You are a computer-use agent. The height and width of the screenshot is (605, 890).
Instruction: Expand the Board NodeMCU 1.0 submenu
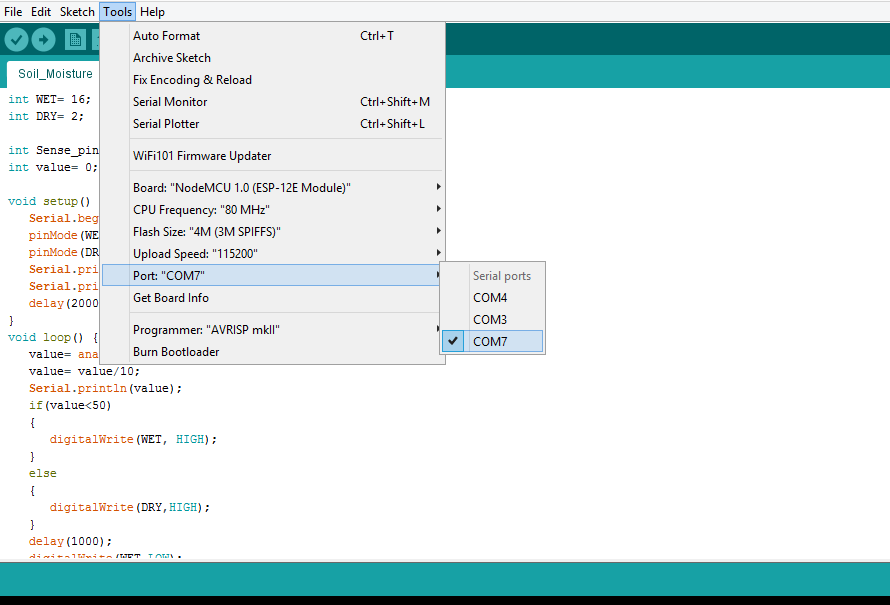272,188
